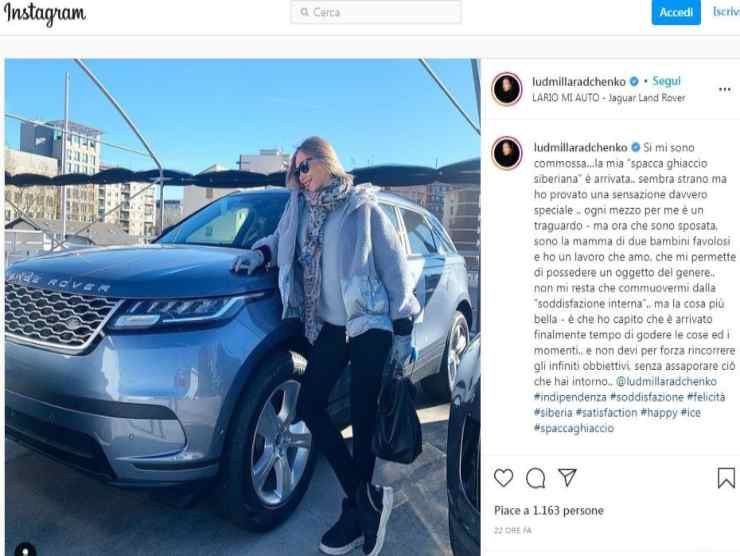Click the tagged people icon on photo
The height and width of the screenshot is (556, 740).
point(25,550)
